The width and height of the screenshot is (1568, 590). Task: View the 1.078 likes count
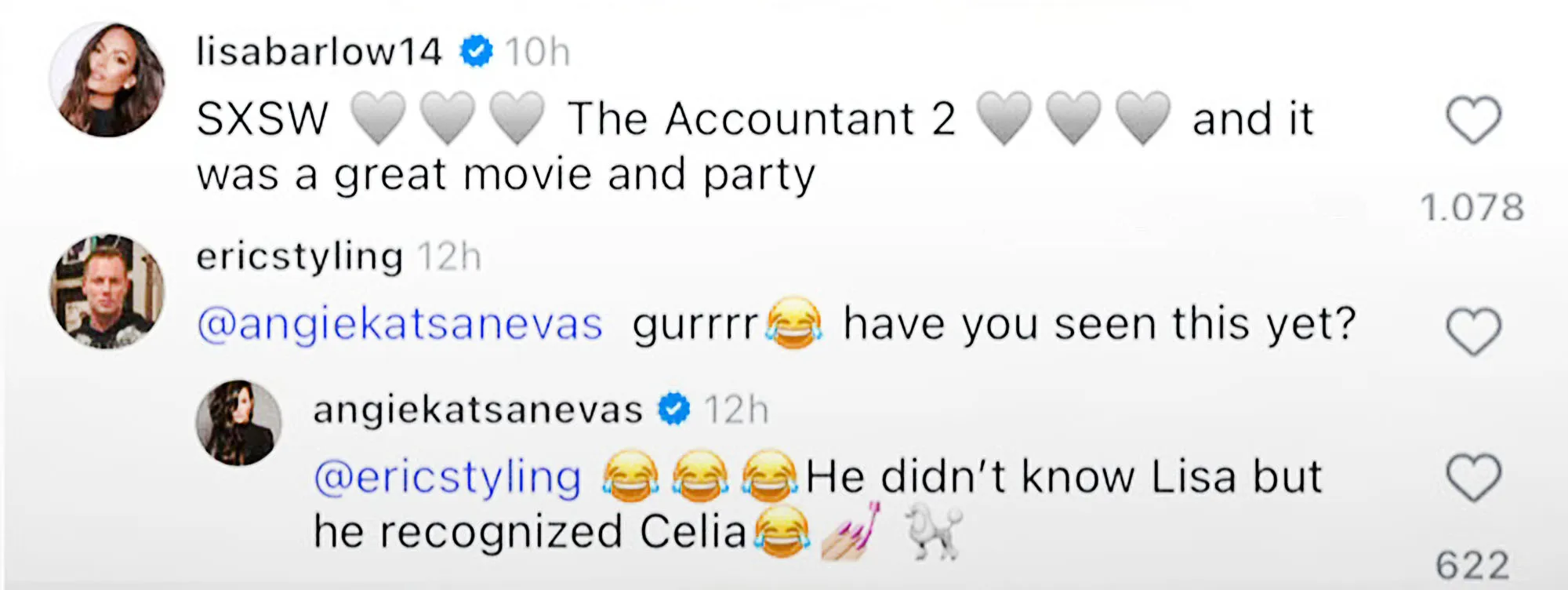[x=1472, y=208]
